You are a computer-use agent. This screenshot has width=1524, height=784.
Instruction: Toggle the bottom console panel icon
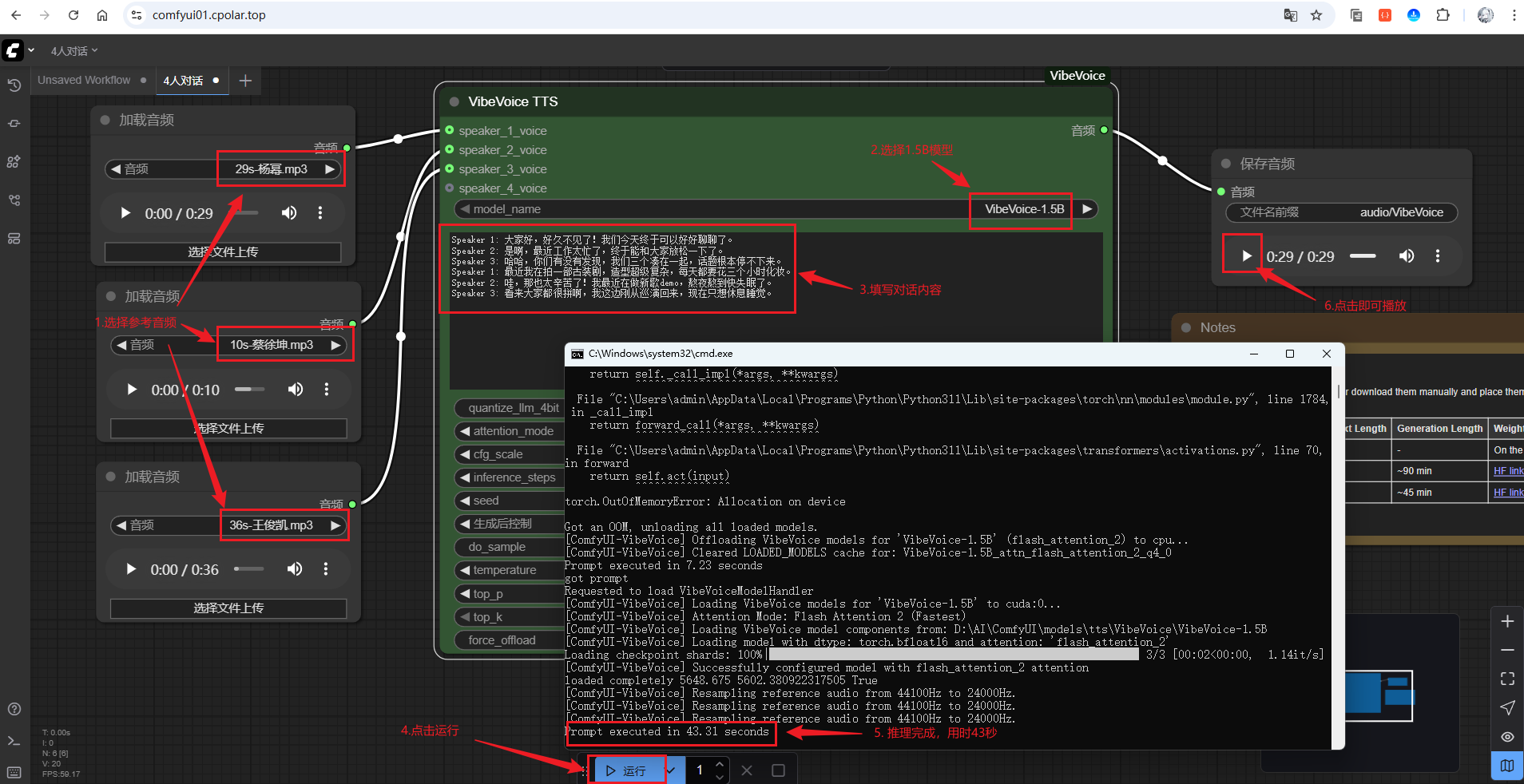(14, 741)
